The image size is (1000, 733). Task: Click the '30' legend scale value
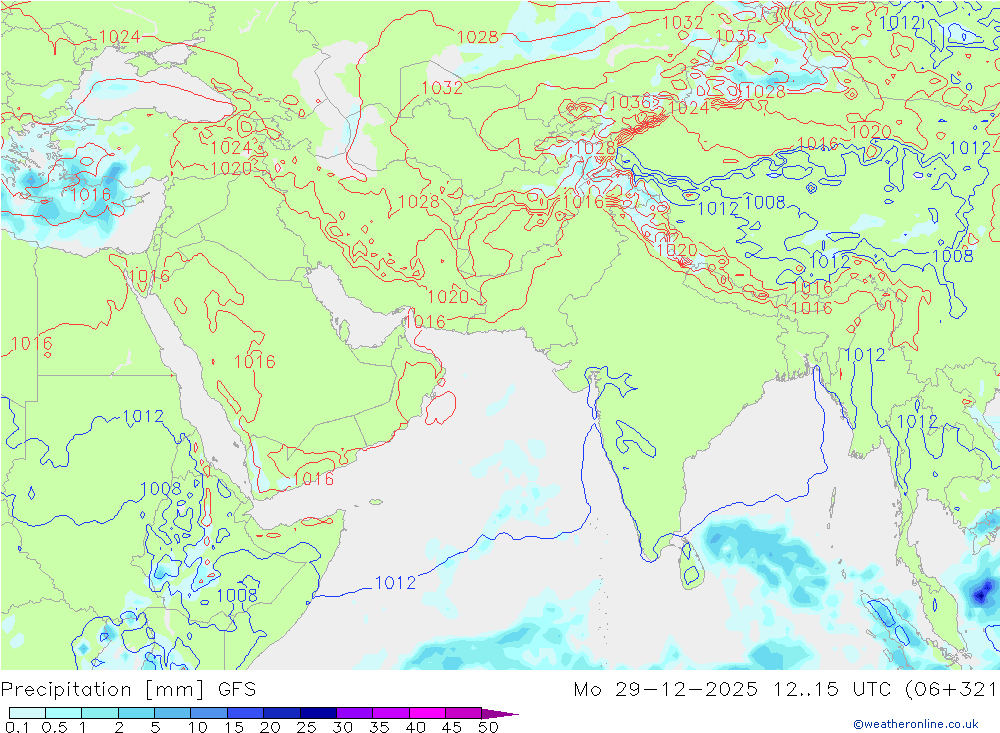(342, 727)
